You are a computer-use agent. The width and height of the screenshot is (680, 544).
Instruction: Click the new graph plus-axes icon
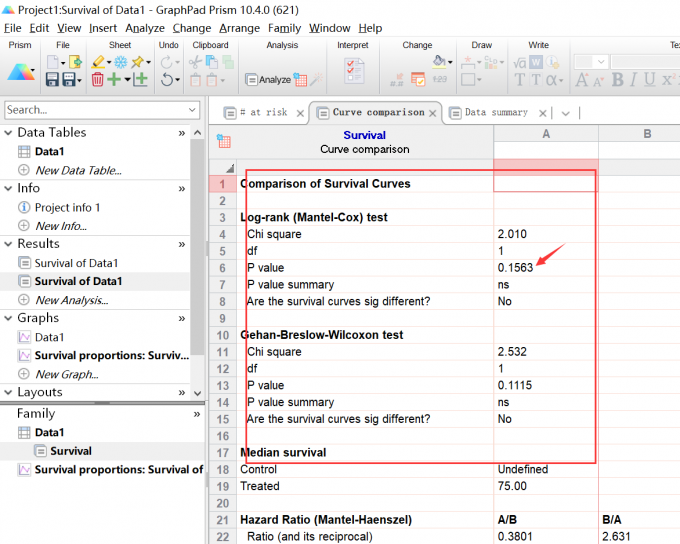point(140,79)
